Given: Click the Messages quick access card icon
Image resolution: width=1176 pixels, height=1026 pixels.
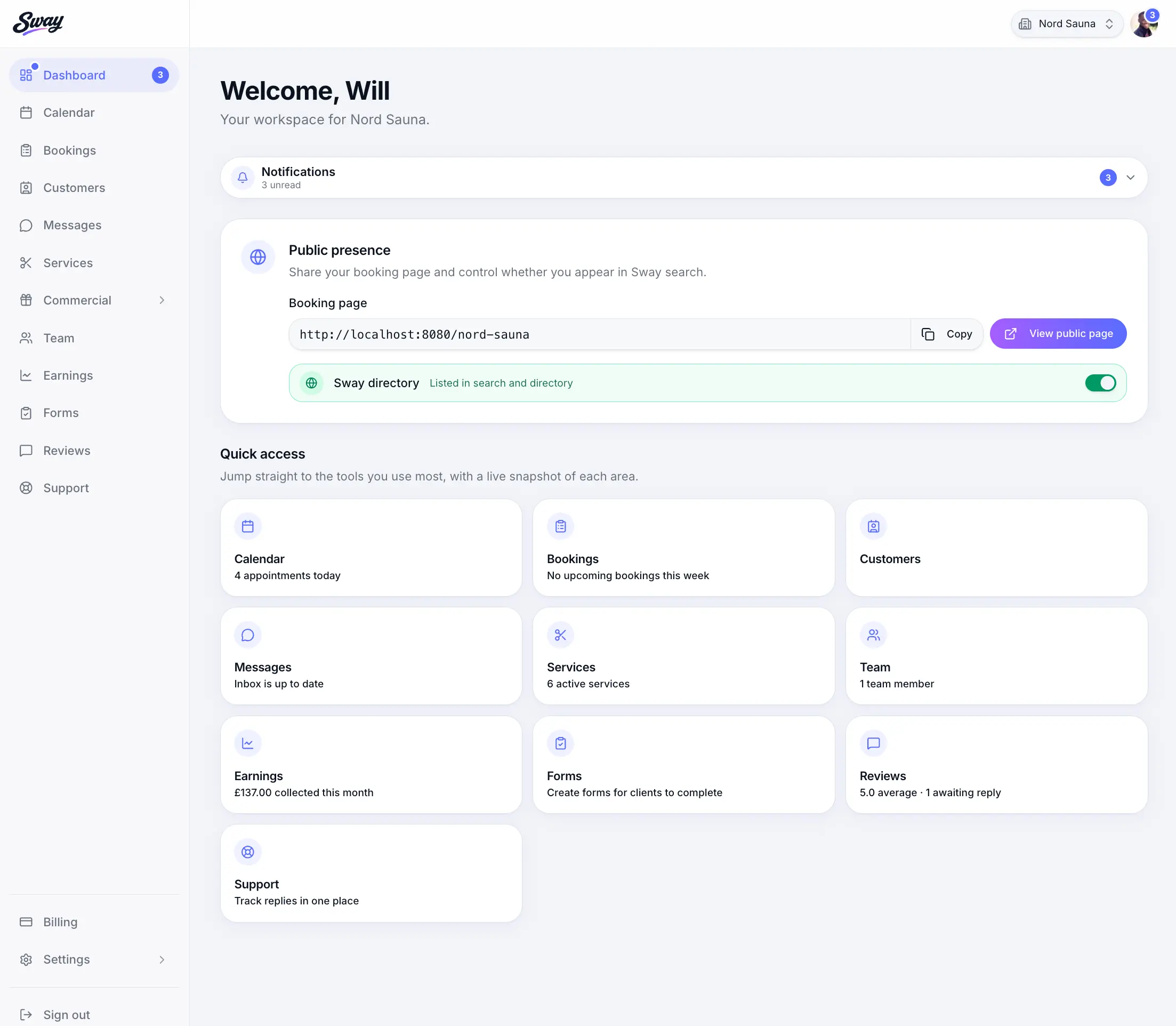Looking at the screenshot, I should (x=248, y=635).
